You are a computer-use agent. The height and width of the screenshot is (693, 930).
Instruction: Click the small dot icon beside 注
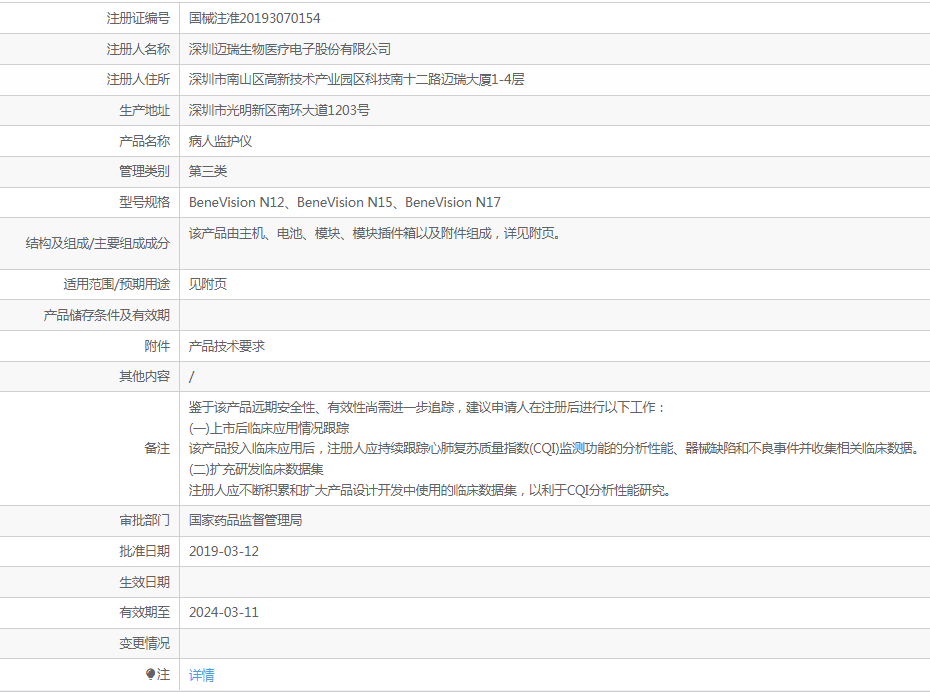(x=150, y=674)
